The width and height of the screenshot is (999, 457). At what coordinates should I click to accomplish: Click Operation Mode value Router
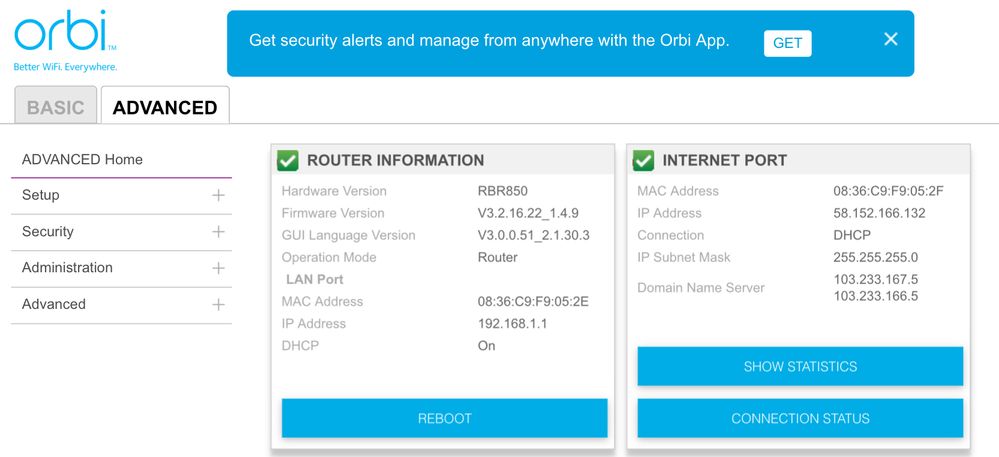498,258
